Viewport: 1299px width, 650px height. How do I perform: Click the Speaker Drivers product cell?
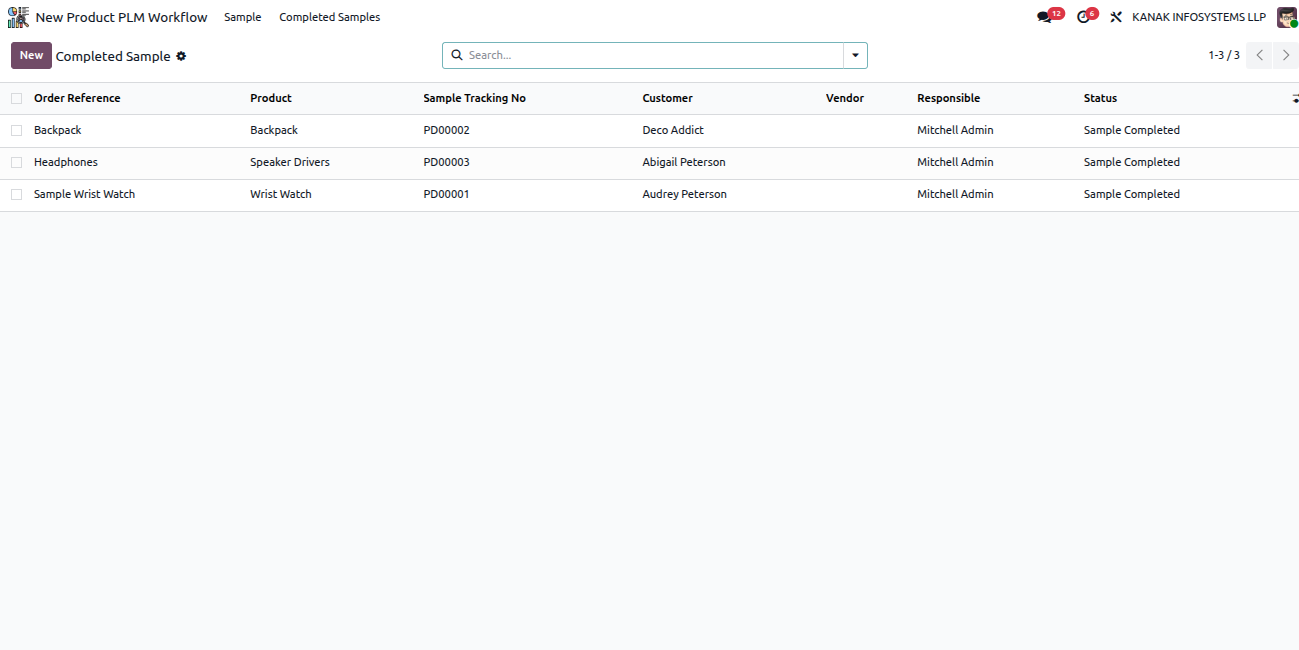pos(290,162)
